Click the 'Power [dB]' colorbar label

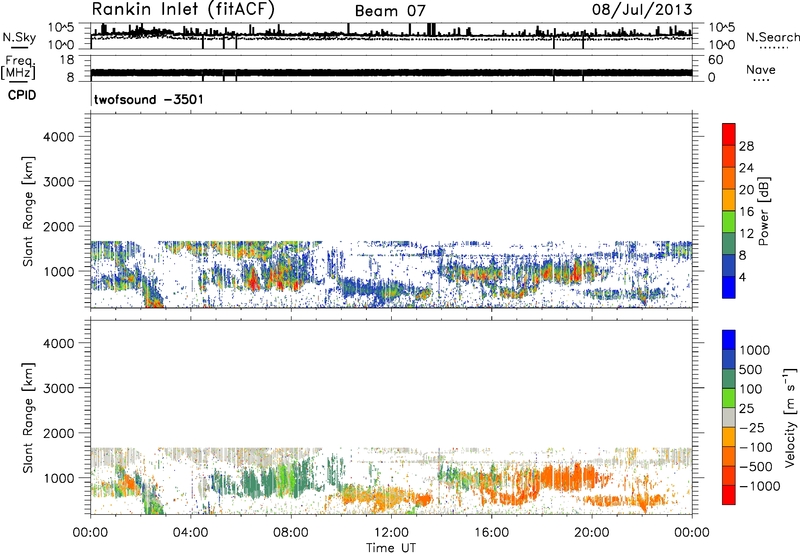point(763,211)
